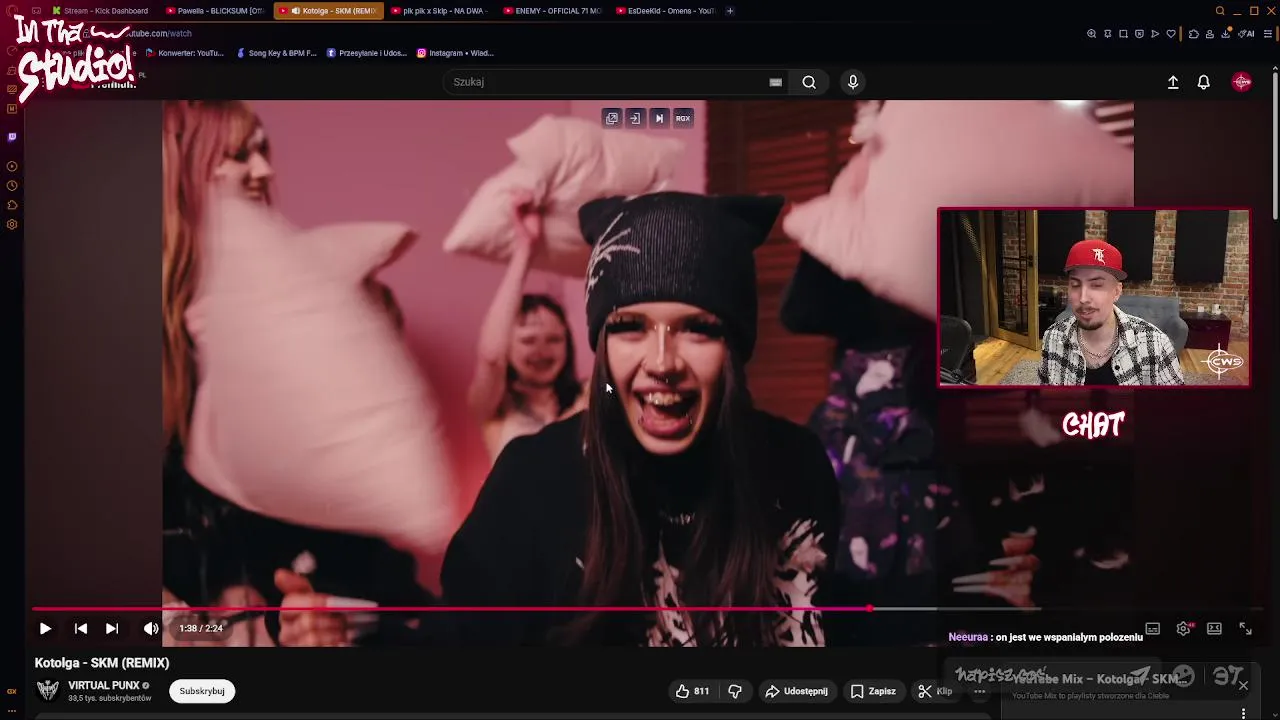Take snapshot with browser crop icon
1280x720 pixels.
[1123, 34]
